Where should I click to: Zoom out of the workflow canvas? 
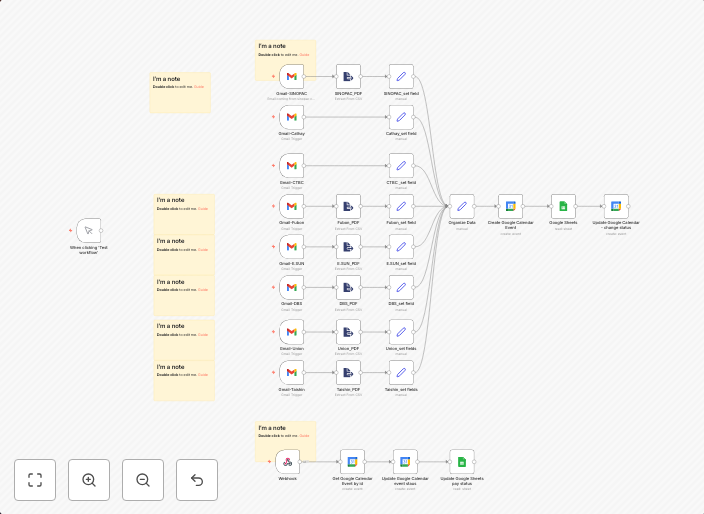click(x=143, y=480)
